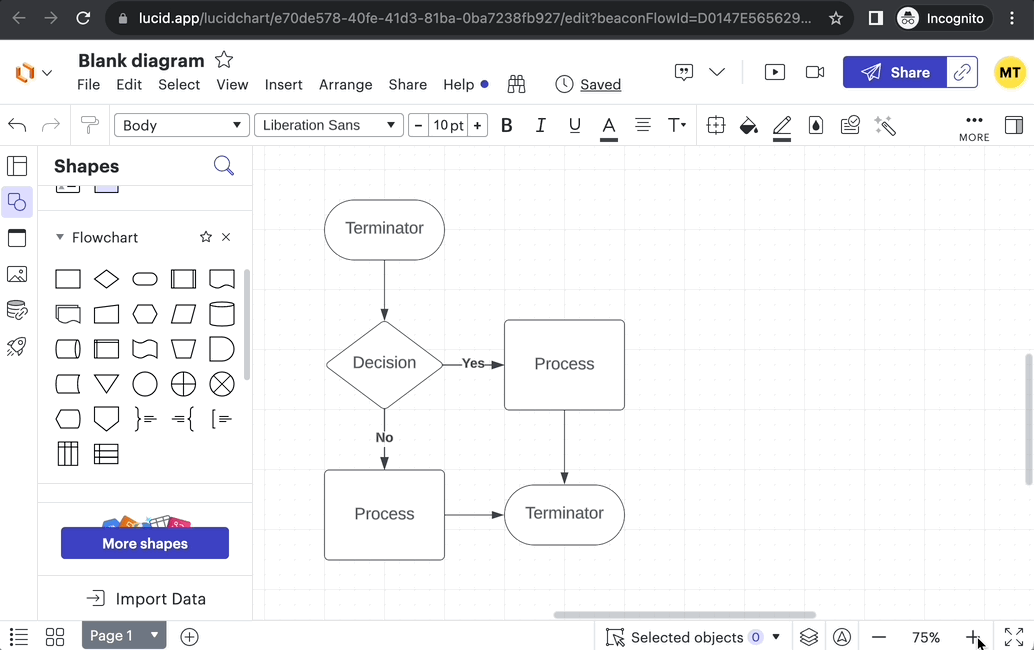The height and width of the screenshot is (650, 1034).
Task: Open the data linking panel in the sidebar
Action: [x=17, y=310]
